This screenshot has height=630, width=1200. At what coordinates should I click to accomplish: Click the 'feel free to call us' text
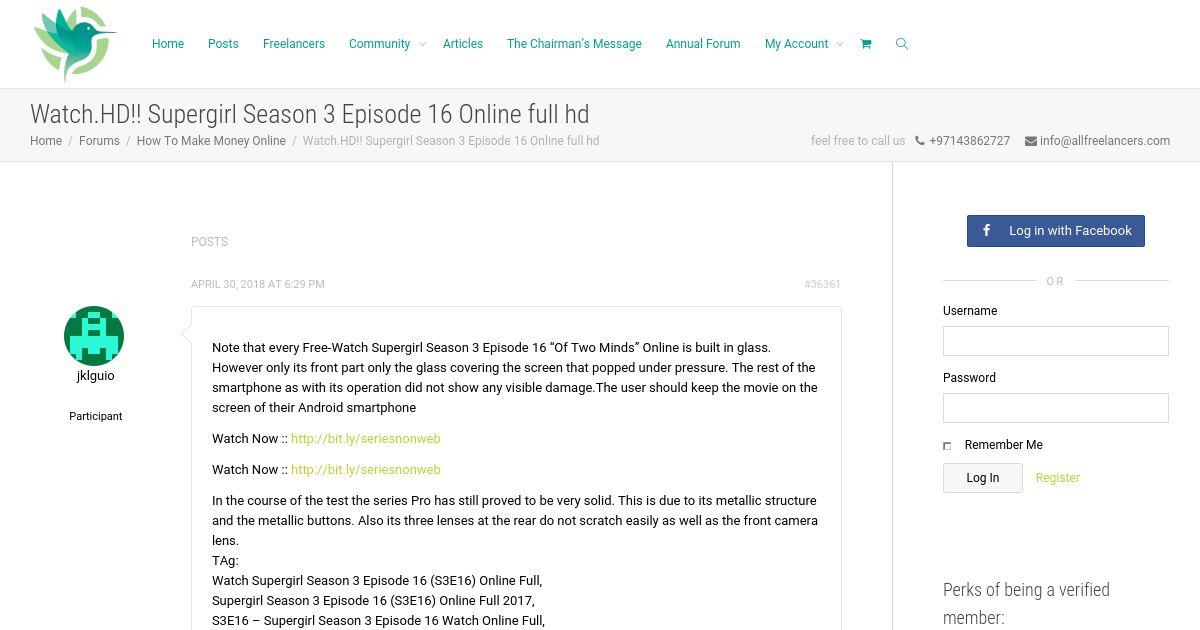pos(858,141)
